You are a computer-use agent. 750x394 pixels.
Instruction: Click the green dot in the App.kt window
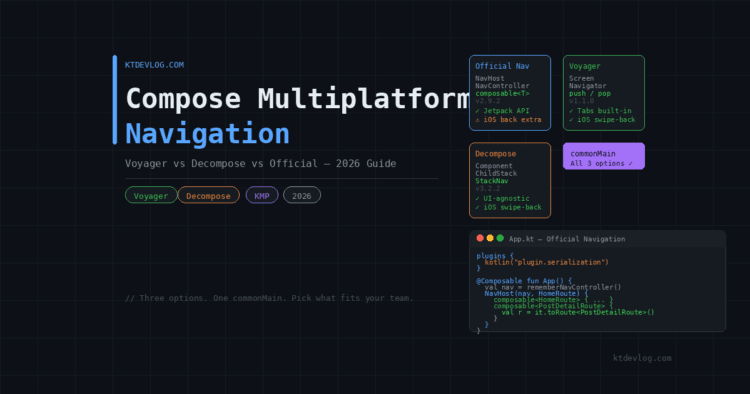click(500, 238)
